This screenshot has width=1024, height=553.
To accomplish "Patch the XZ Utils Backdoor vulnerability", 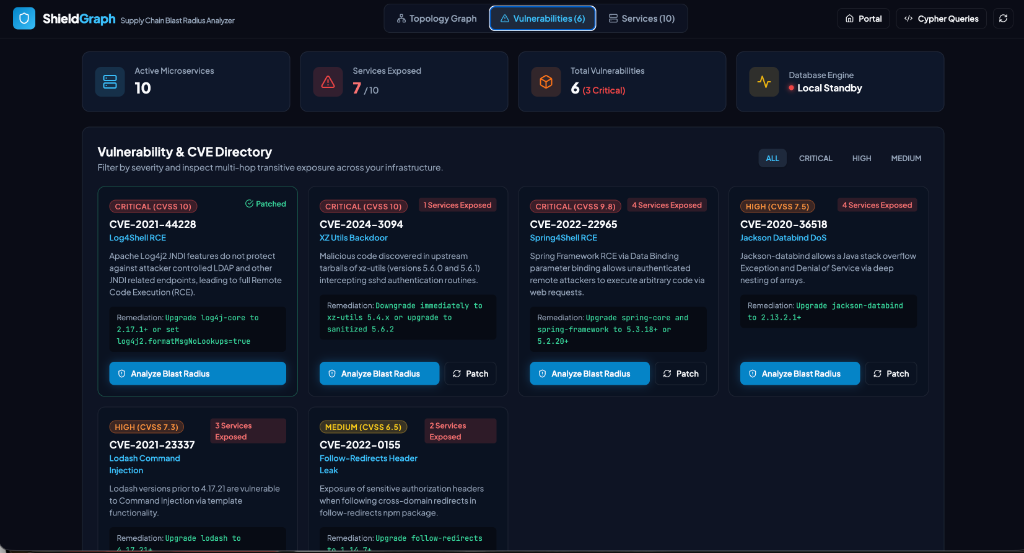I will pyautogui.click(x=470, y=373).
